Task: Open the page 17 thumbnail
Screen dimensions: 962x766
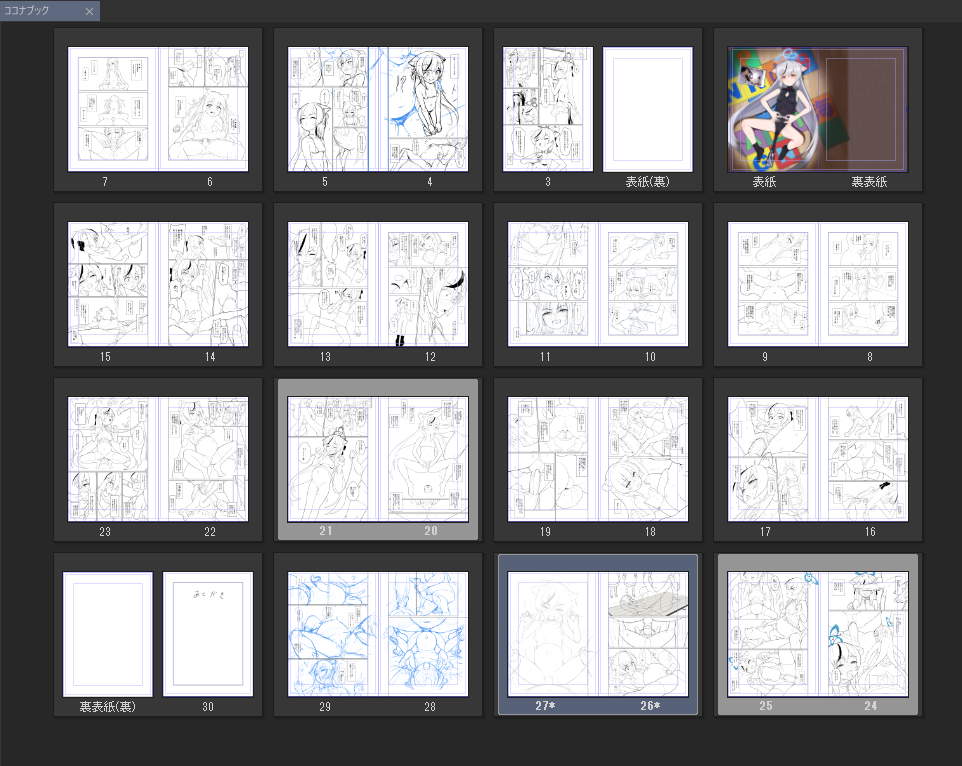Action: [772, 459]
